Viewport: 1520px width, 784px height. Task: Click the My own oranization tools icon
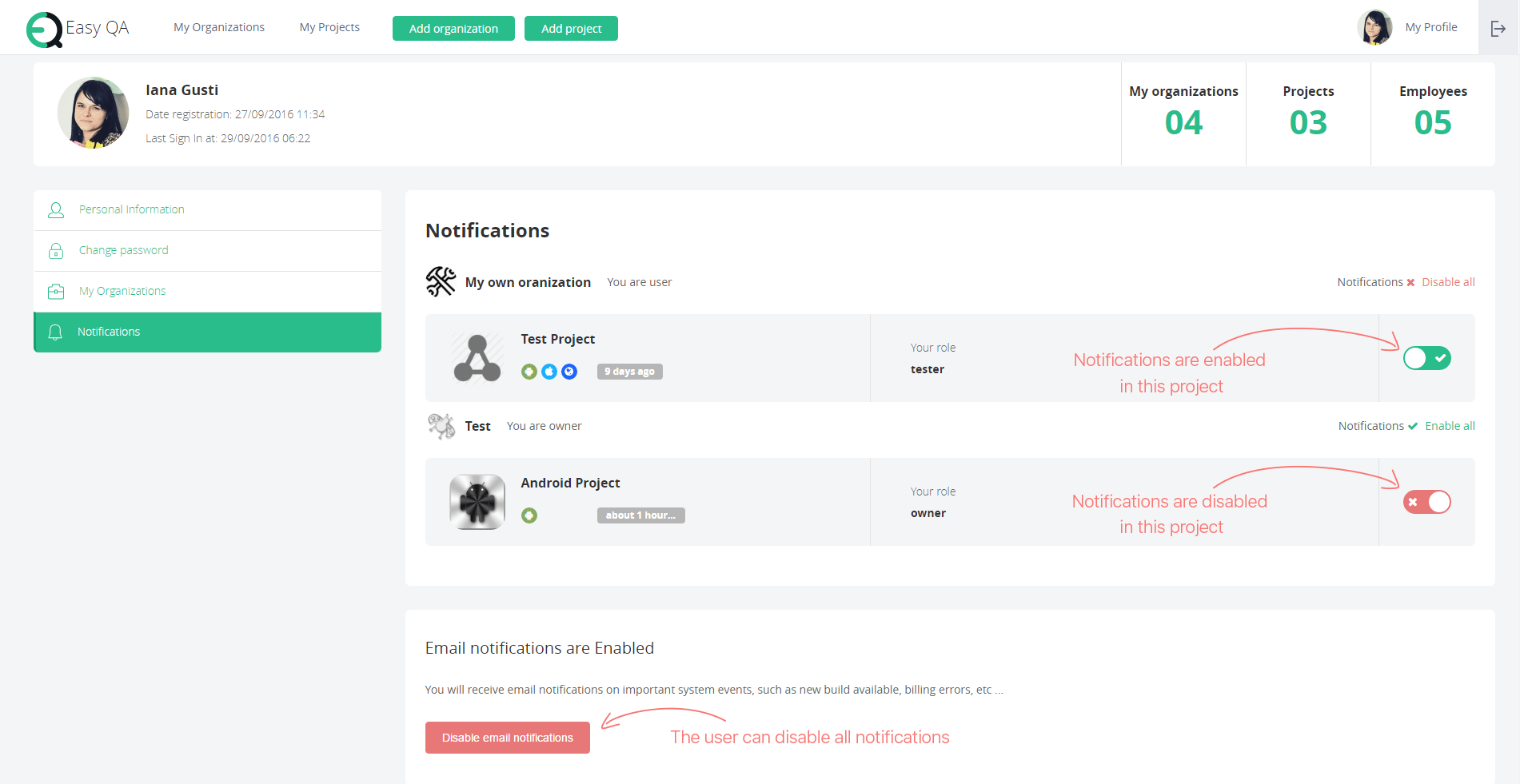[x=441, y=281]
